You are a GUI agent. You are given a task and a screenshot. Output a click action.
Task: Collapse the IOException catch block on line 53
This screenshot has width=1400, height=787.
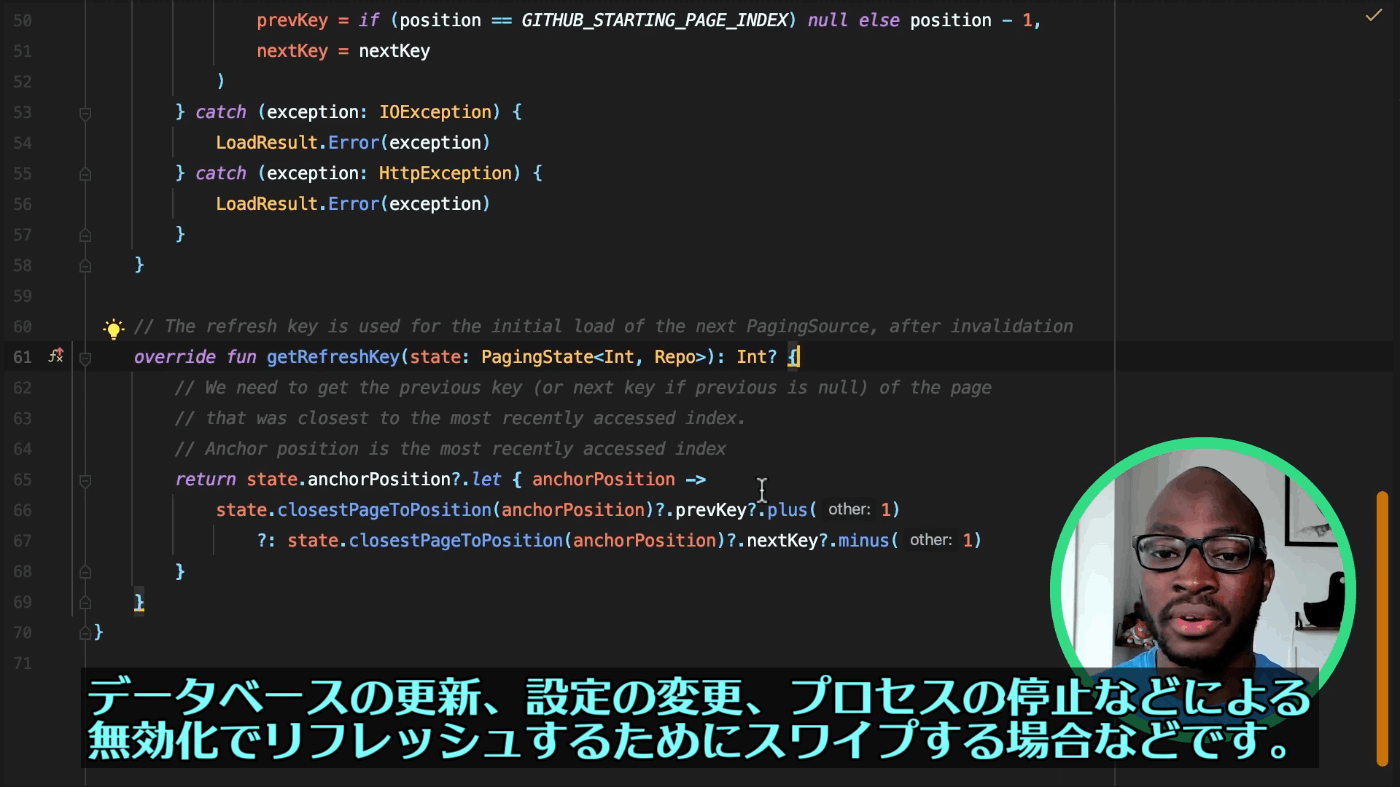tap(85, 113)
